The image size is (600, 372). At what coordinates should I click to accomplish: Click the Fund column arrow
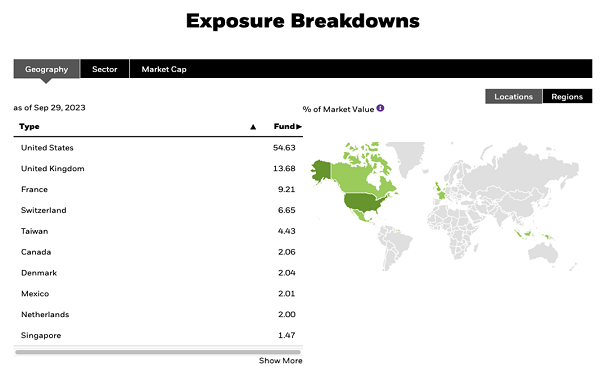299,126
